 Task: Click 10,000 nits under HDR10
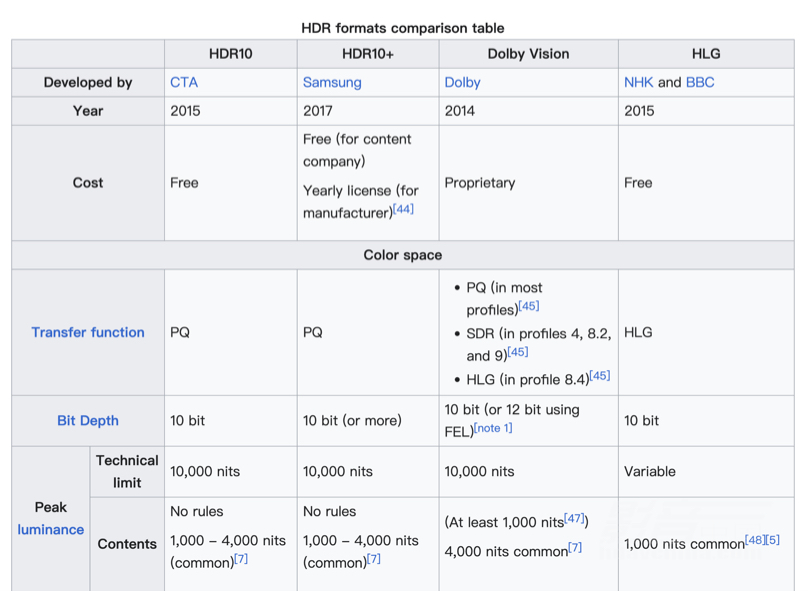[205, 471]
